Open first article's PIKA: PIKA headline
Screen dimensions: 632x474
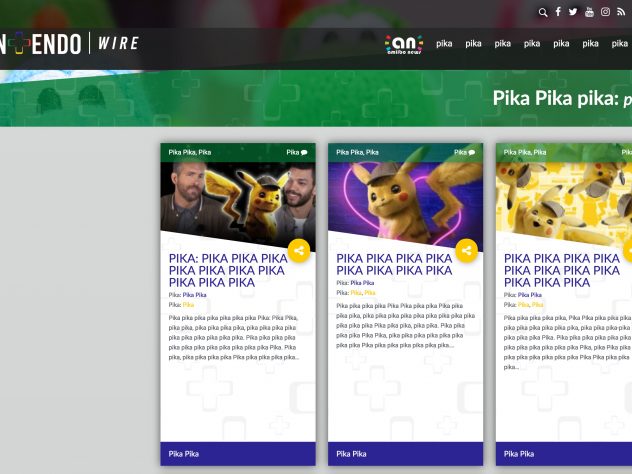(228, 270)
